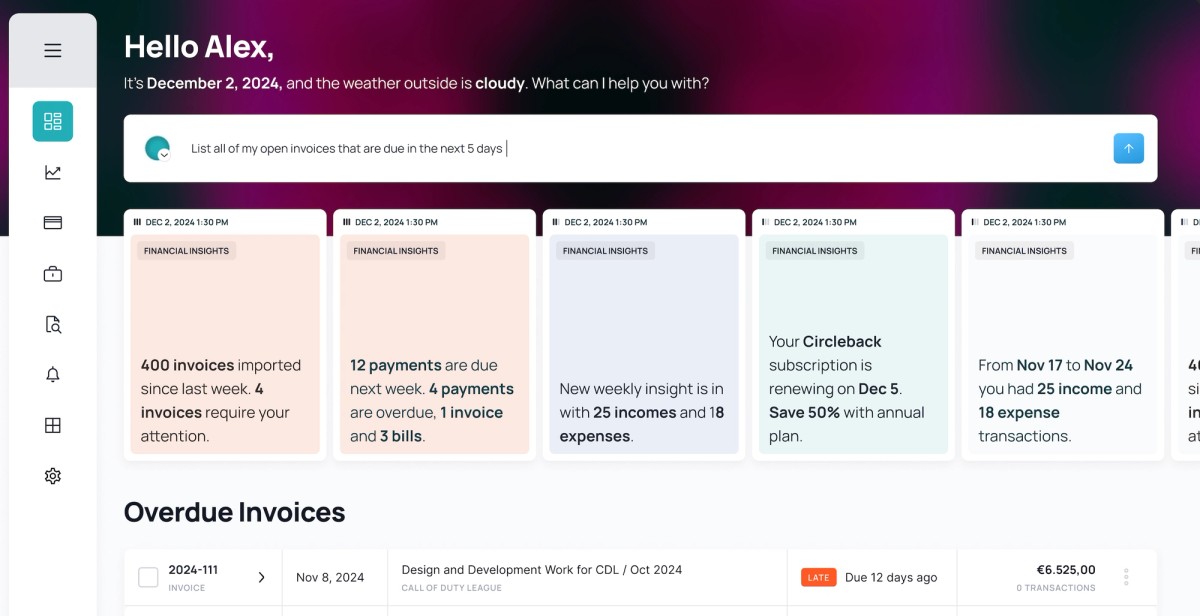Expand invoice 2024-111 details with its chevron

click(x=261, y=577)
